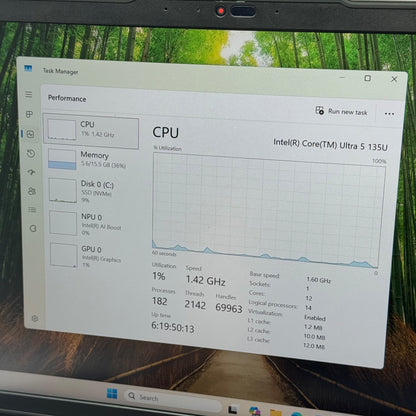Open the Windows Start menu
Viewport: 416px width, 416px height.
(x=112, y=394)
